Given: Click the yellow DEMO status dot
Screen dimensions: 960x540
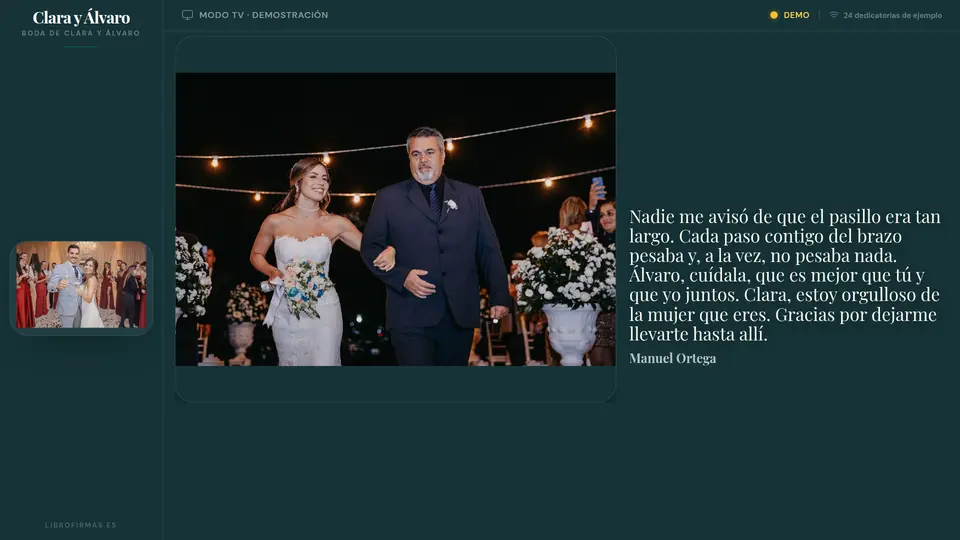Looking at the screenshot, I should click(x=774, y=15).
